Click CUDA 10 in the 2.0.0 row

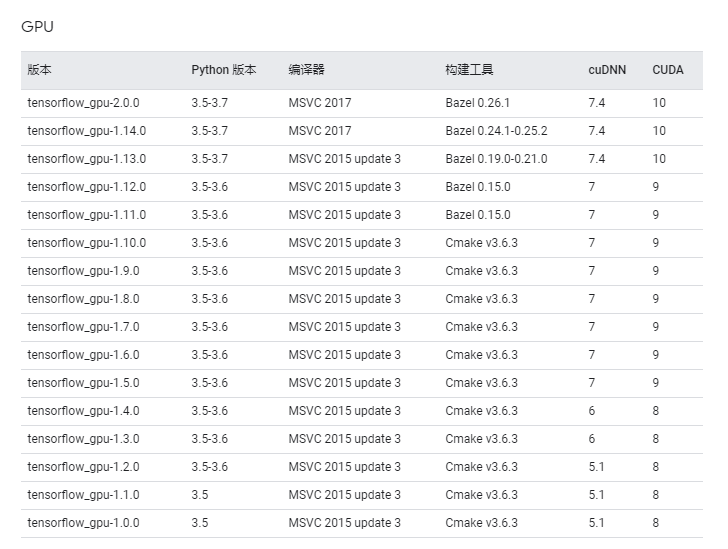659,103
